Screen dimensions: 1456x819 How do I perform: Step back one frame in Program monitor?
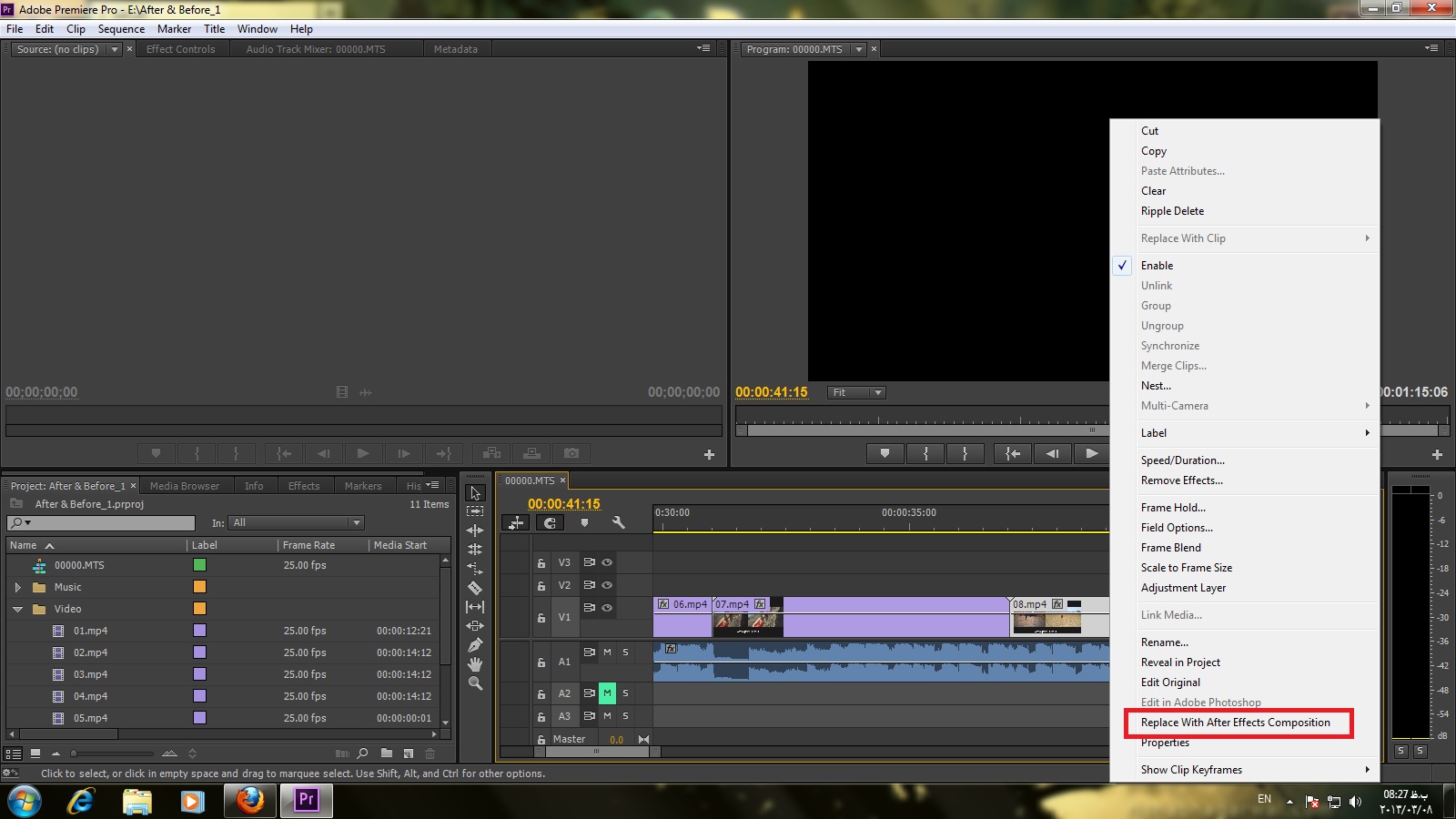point(1052,453)
